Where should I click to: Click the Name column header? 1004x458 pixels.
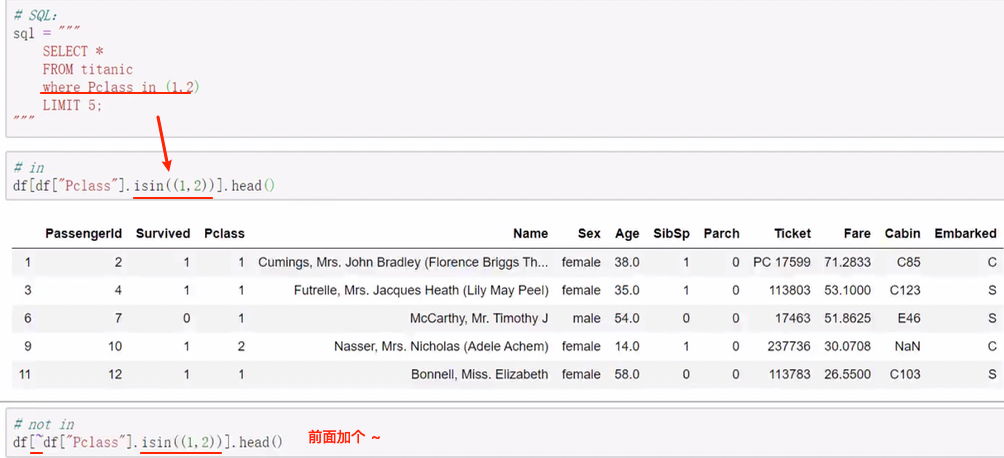[530, 233]
